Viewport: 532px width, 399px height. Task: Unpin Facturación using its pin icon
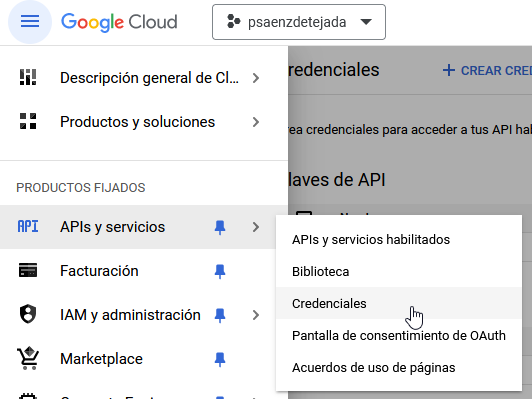click(x=220, y=271)
